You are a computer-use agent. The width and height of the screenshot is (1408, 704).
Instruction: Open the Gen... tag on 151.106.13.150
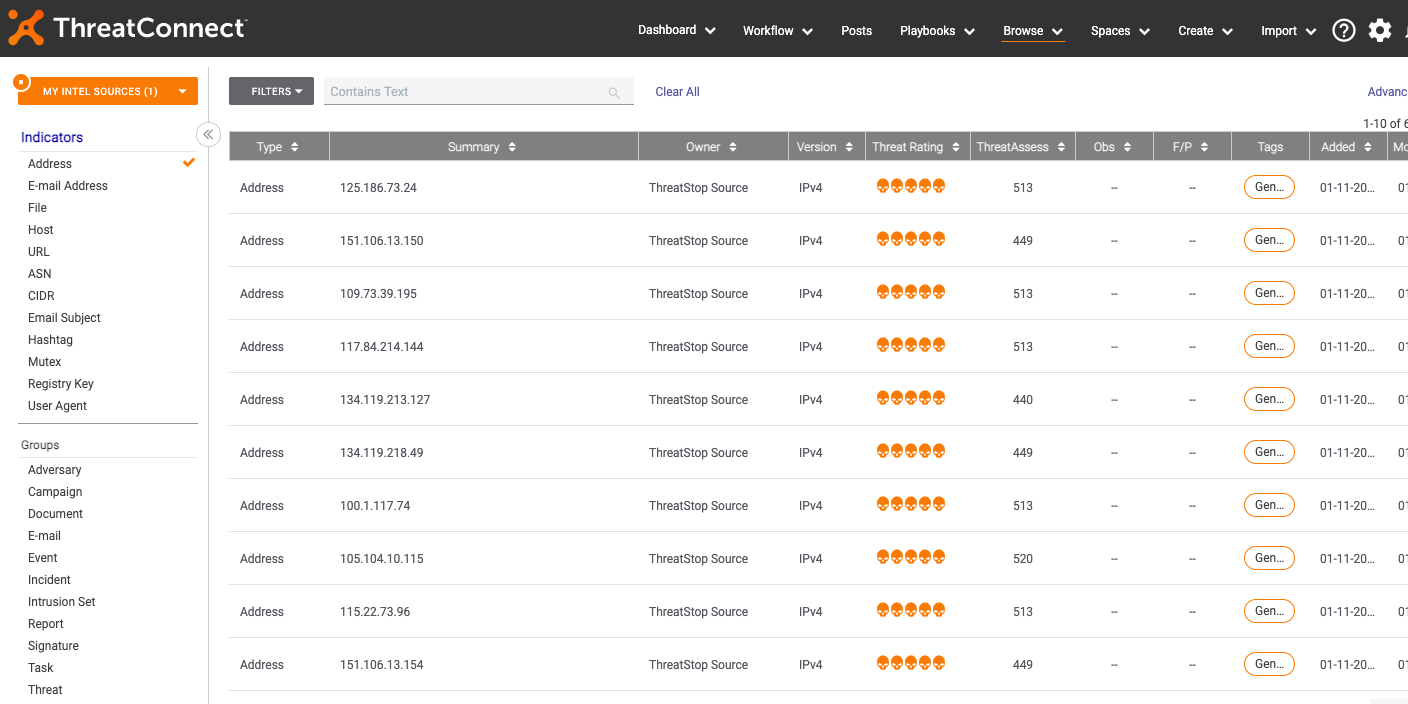1269,240
